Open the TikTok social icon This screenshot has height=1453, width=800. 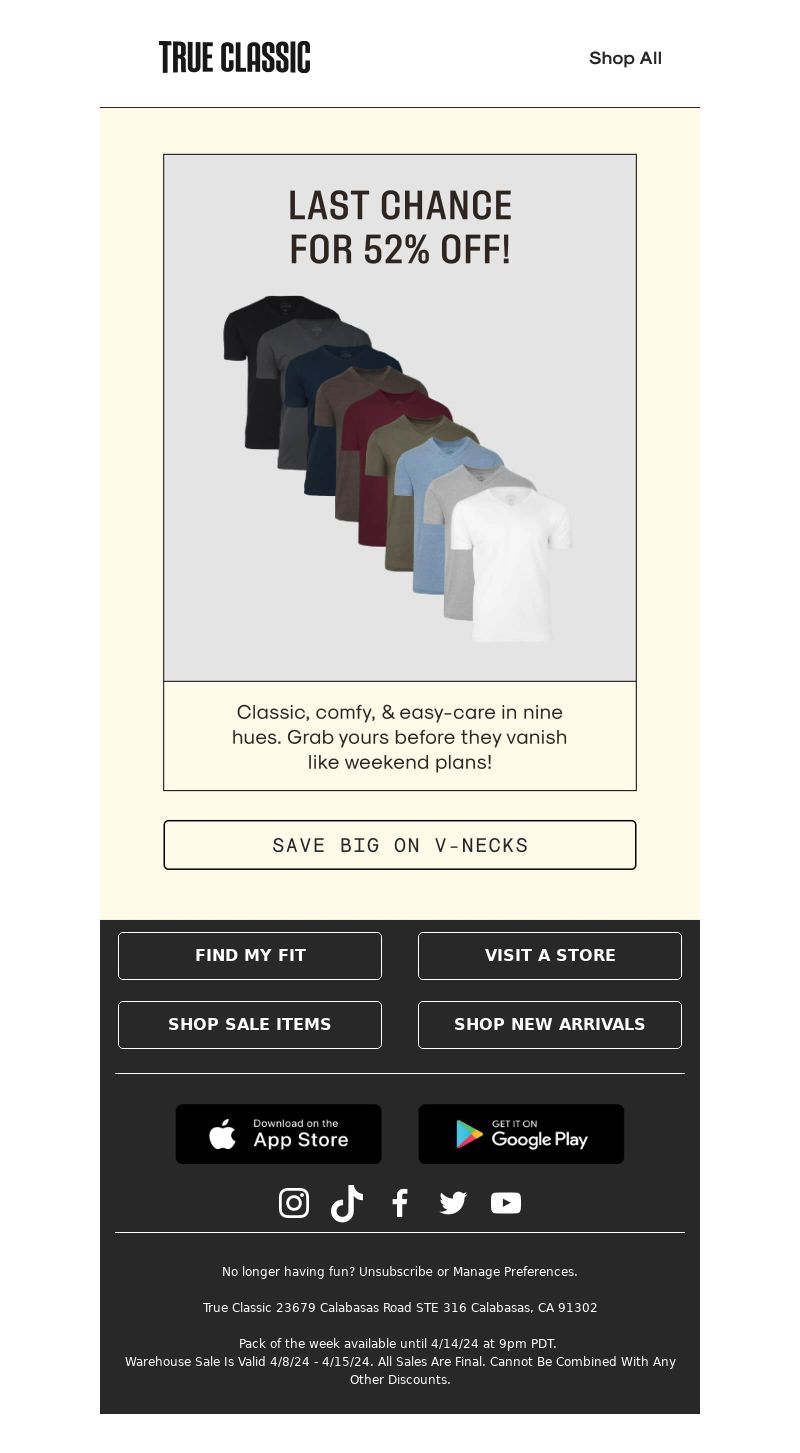[347, 1203]
